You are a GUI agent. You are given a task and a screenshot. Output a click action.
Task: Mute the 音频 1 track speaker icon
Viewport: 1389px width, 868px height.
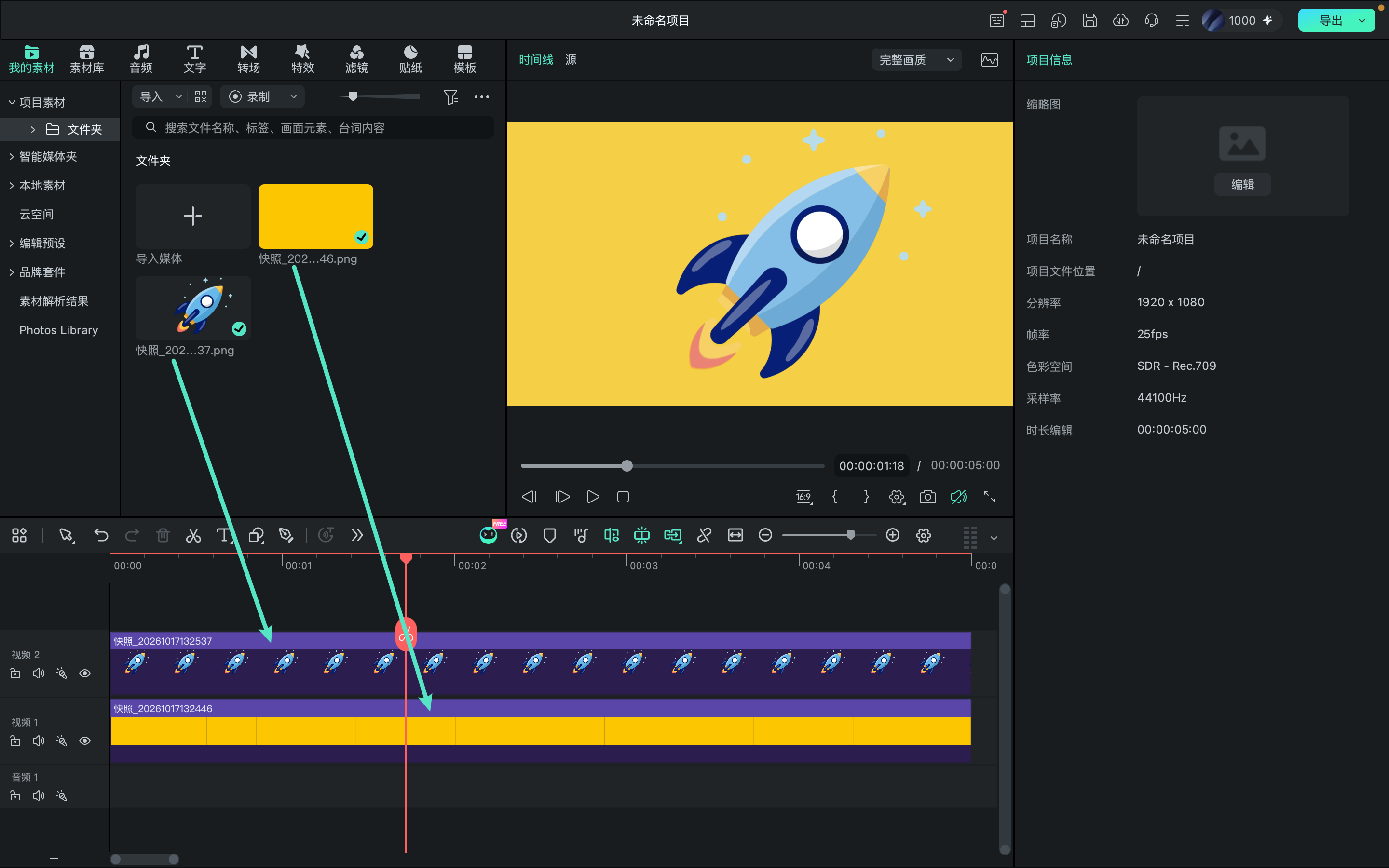pos(39,796)
